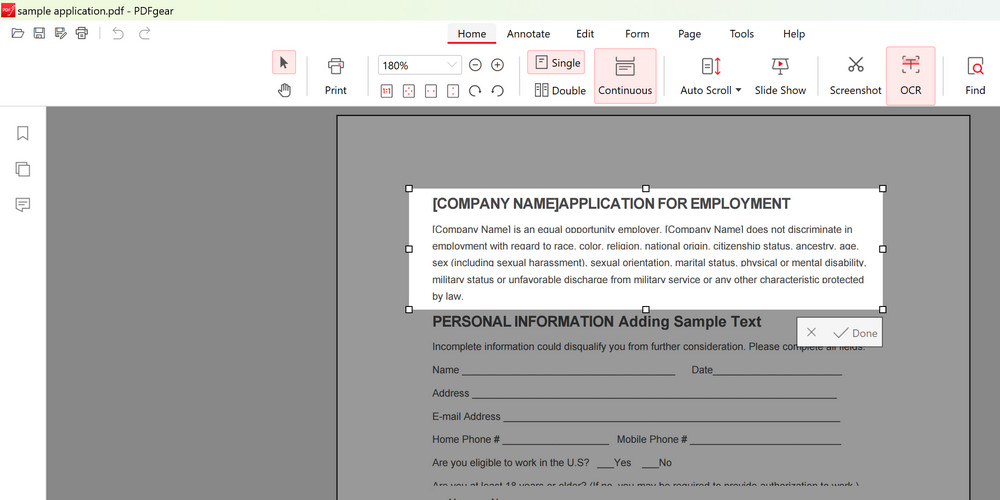Click the Name field line in form
Screen dimensions: 1000x500
568,372
